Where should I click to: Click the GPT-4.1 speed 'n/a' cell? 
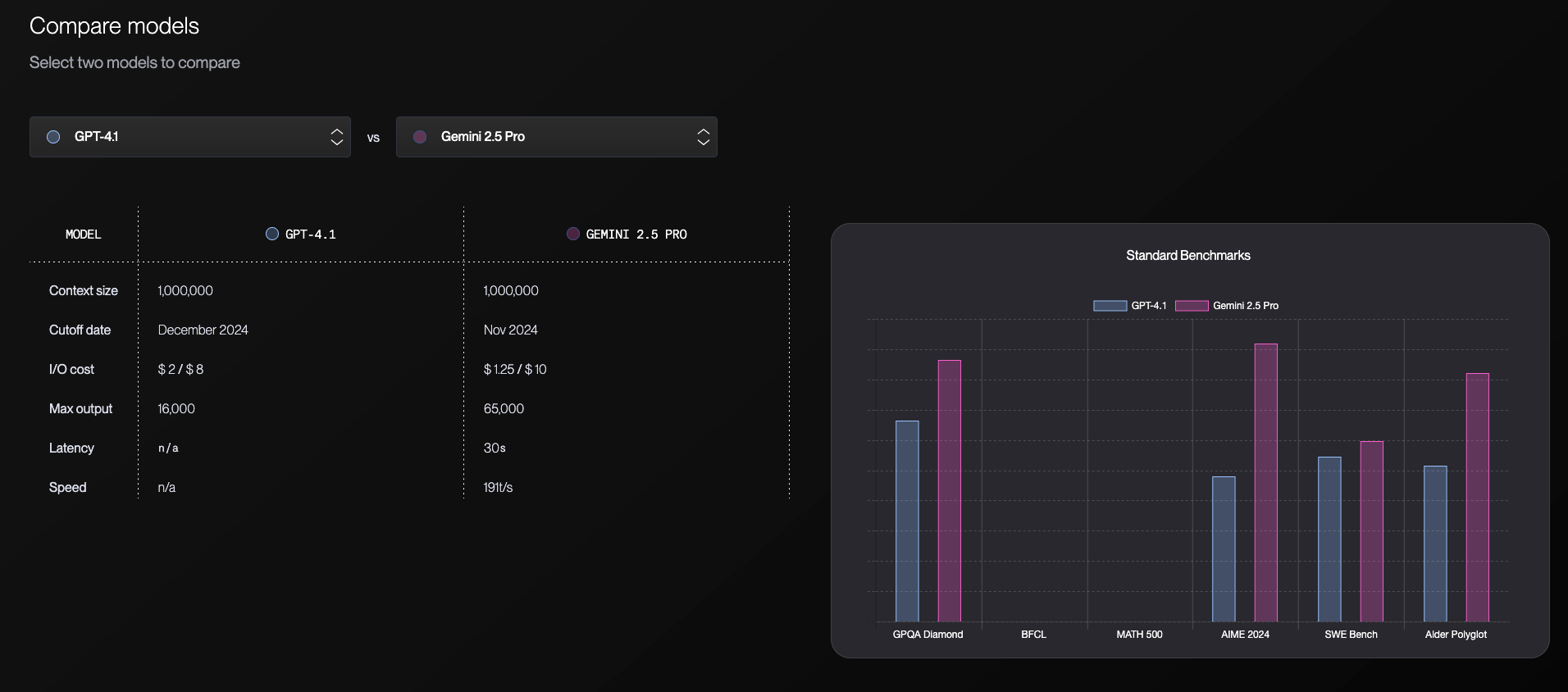pyautogui.click(x=166, y=487)
